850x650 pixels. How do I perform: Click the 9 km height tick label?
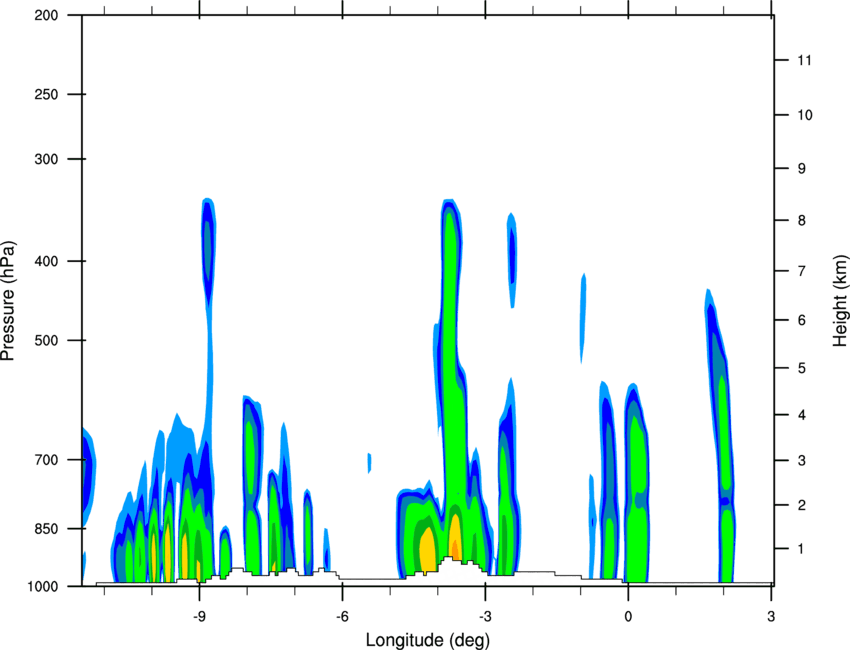point(802,169)
